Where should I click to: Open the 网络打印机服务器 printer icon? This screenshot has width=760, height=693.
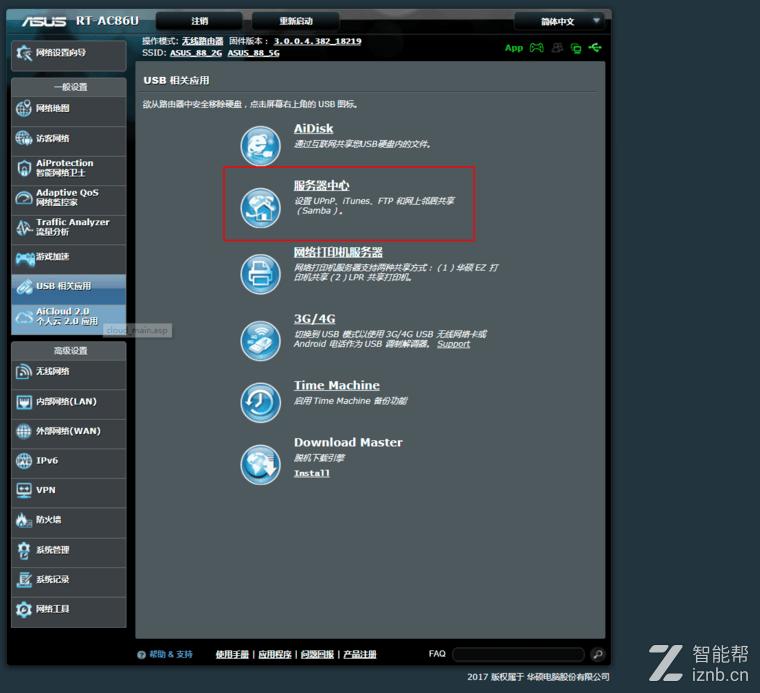pyautogui.click(x=260, y=274)
